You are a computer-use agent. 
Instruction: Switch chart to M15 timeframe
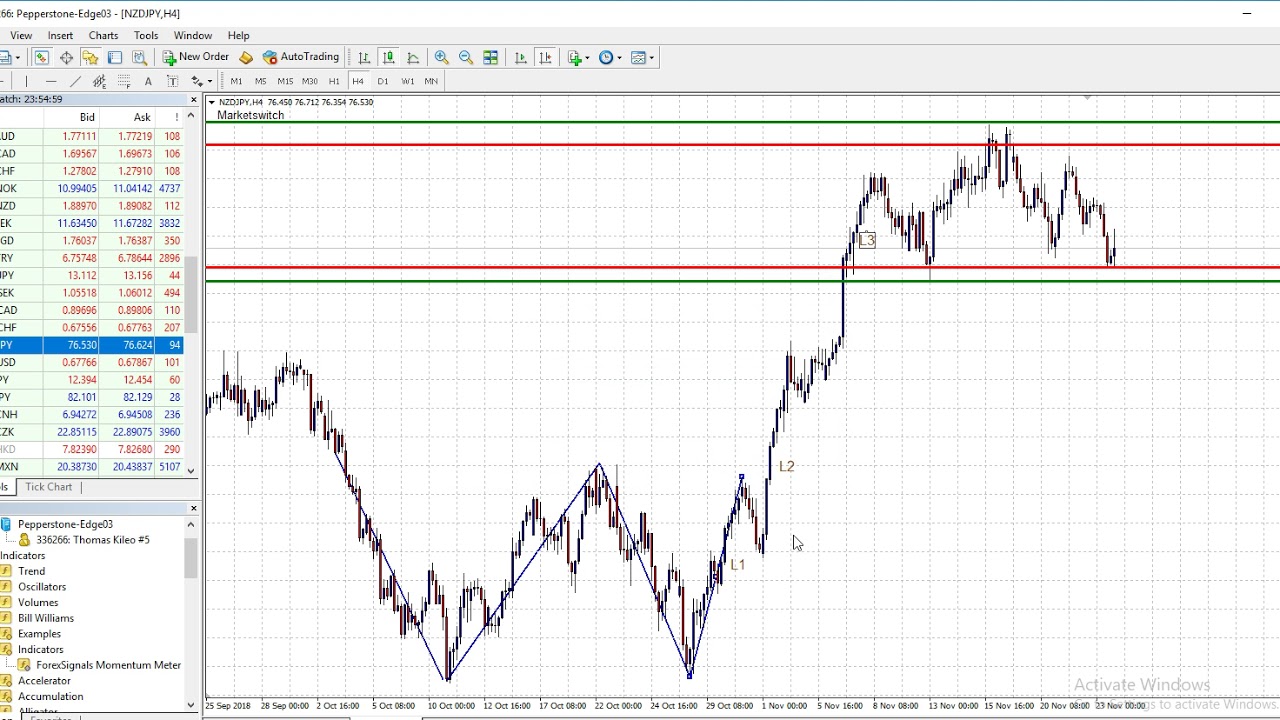coord(285,81)
